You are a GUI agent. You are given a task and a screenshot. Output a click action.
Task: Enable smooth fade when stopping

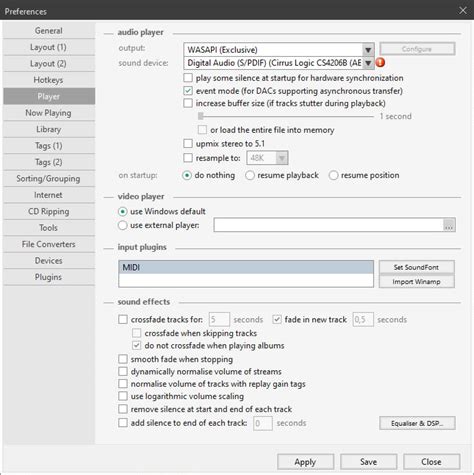(123, 359)
